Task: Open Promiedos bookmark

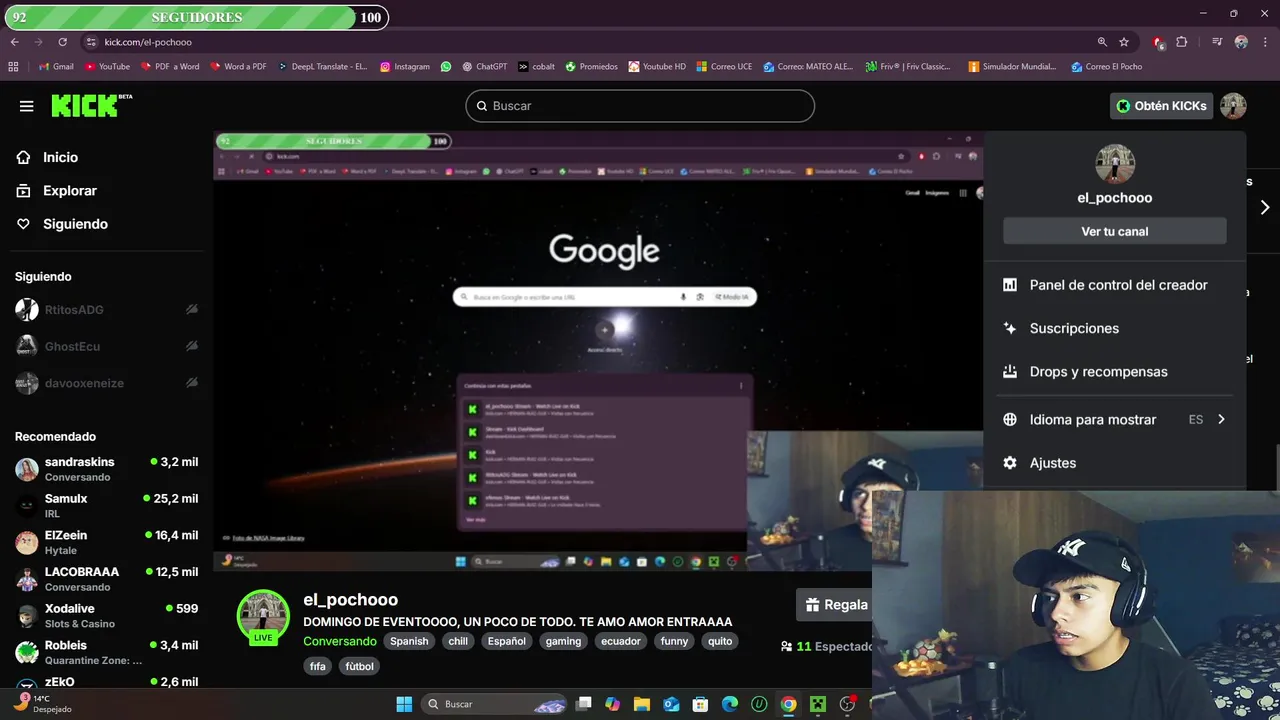Action: [592, 67]
